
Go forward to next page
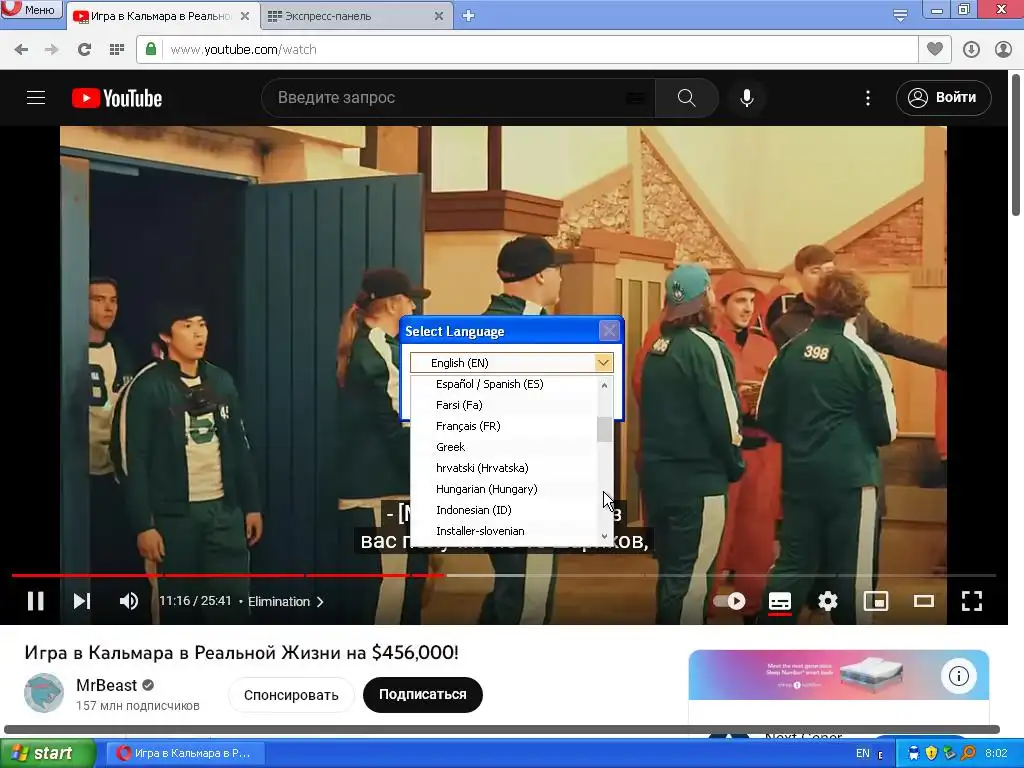pyautogui.click(x=52, y=50)
